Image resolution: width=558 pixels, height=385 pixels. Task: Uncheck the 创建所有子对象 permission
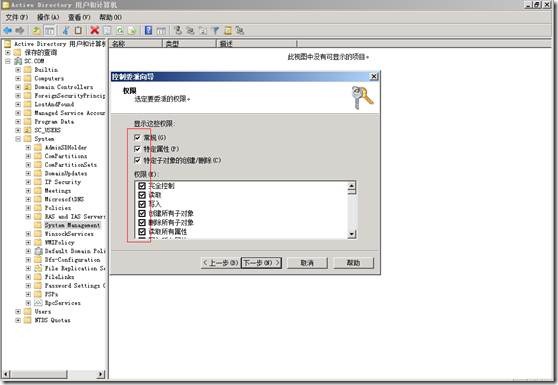(x=142, y=213)
